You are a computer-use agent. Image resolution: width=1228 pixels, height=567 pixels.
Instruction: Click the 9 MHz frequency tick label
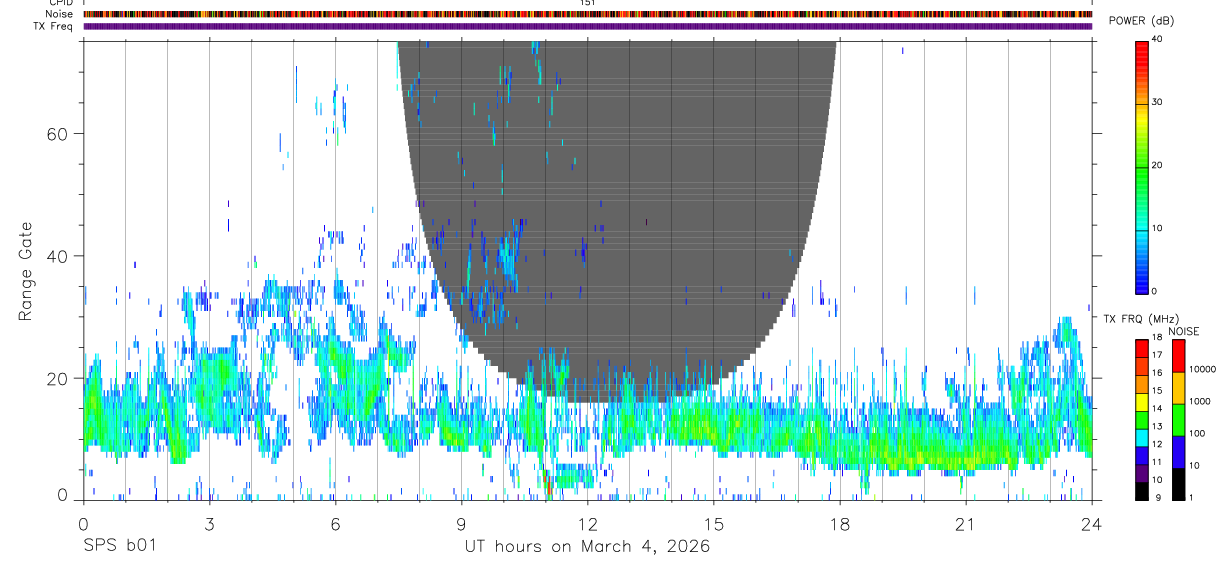[x=1158, y=497]
